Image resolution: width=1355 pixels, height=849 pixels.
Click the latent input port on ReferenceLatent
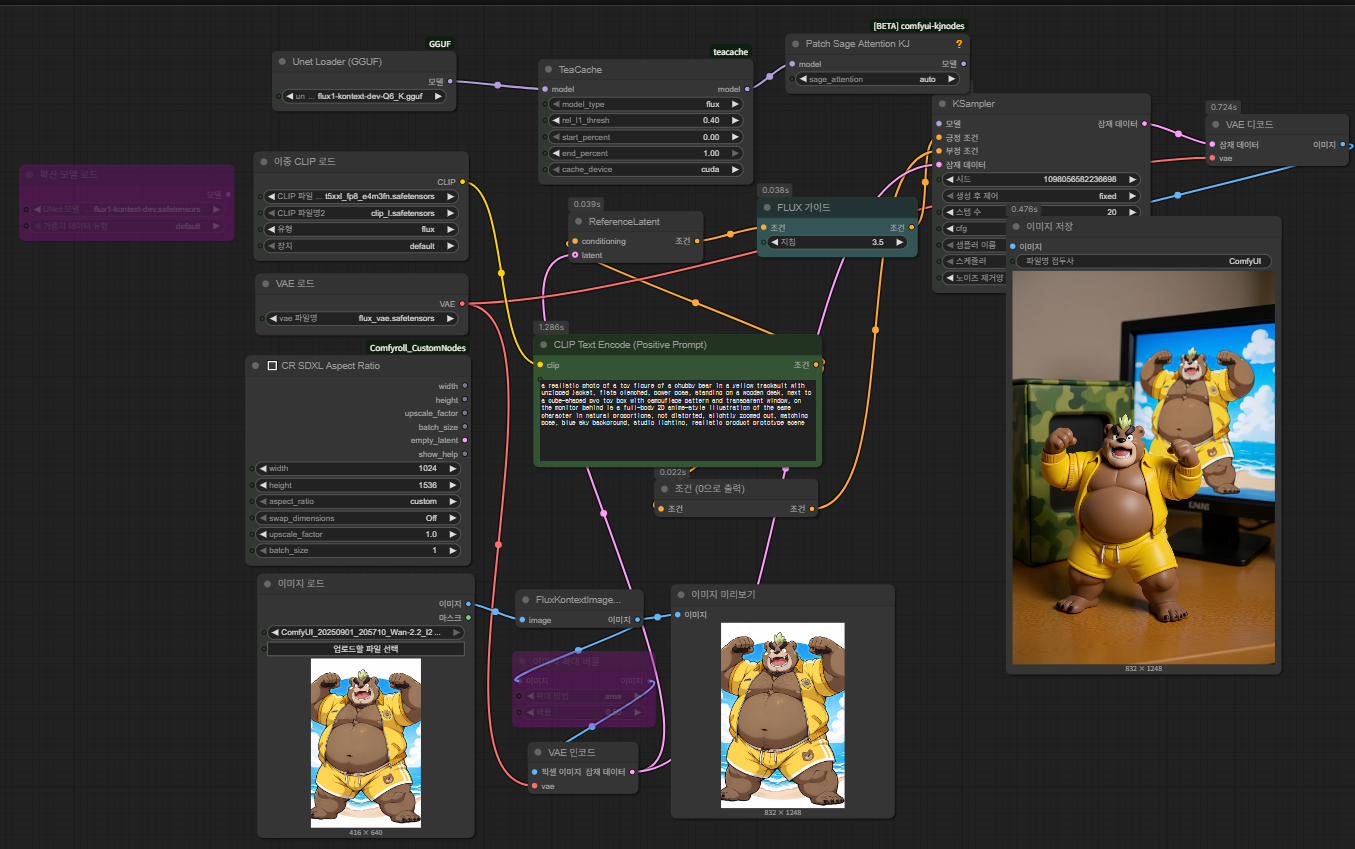click(574, 255)
